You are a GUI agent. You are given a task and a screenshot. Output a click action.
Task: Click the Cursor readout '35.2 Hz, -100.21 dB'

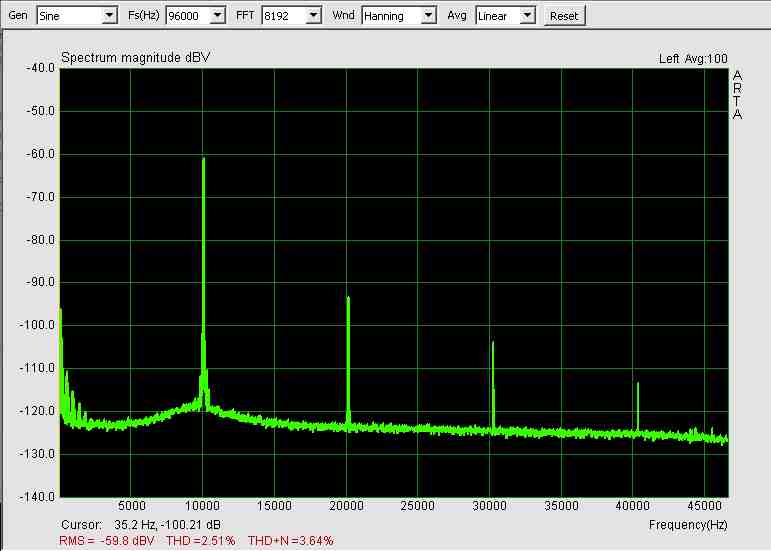coord(167,524)
